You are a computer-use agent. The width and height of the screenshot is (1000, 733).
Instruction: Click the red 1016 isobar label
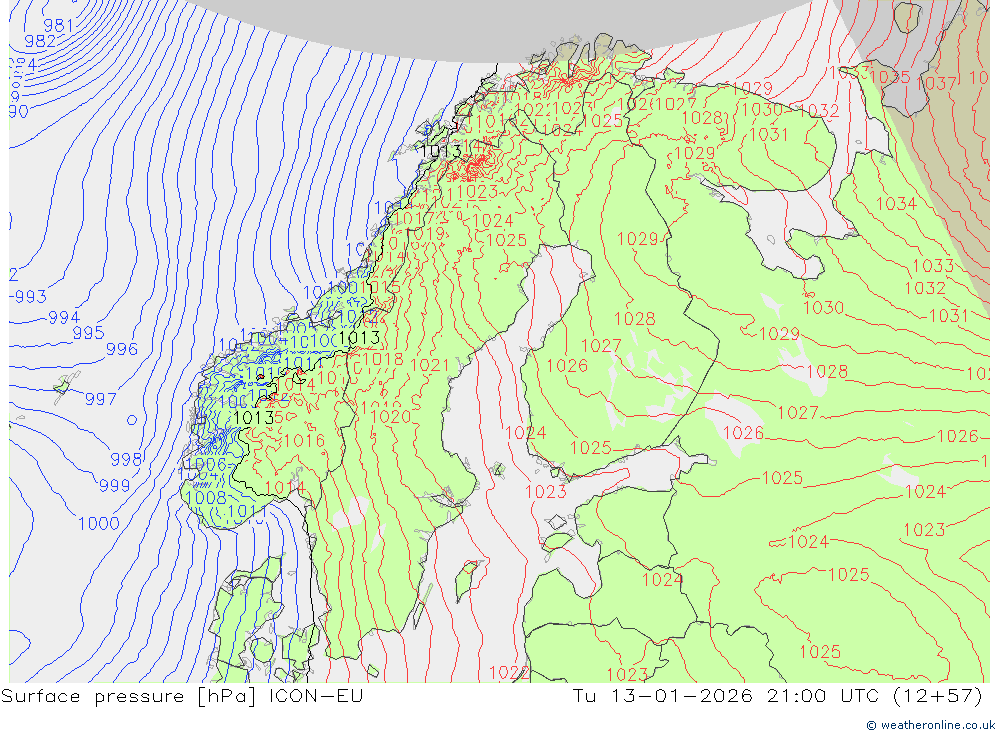(x=304, y=441)
